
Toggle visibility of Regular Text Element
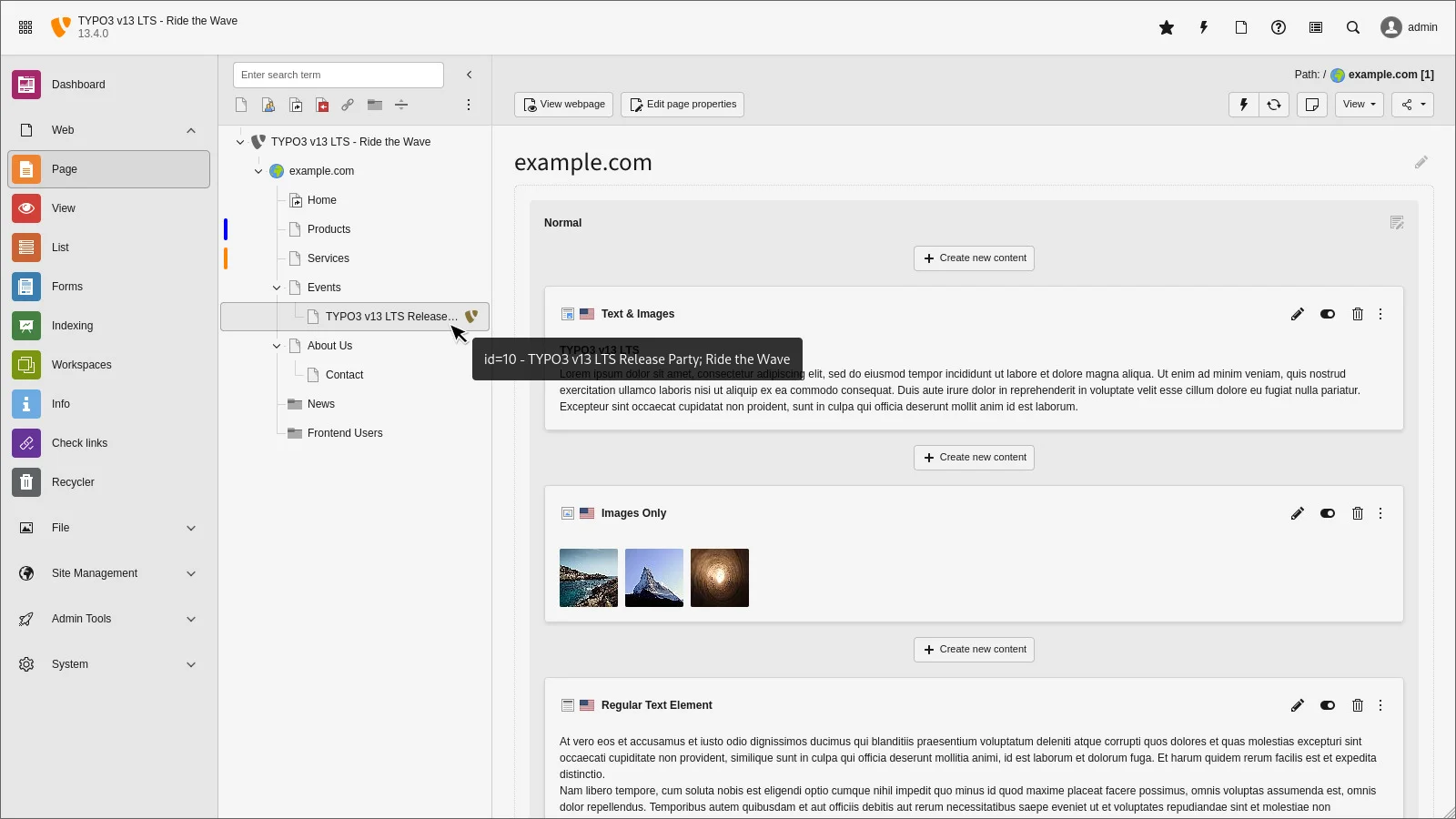[1327, 705]
